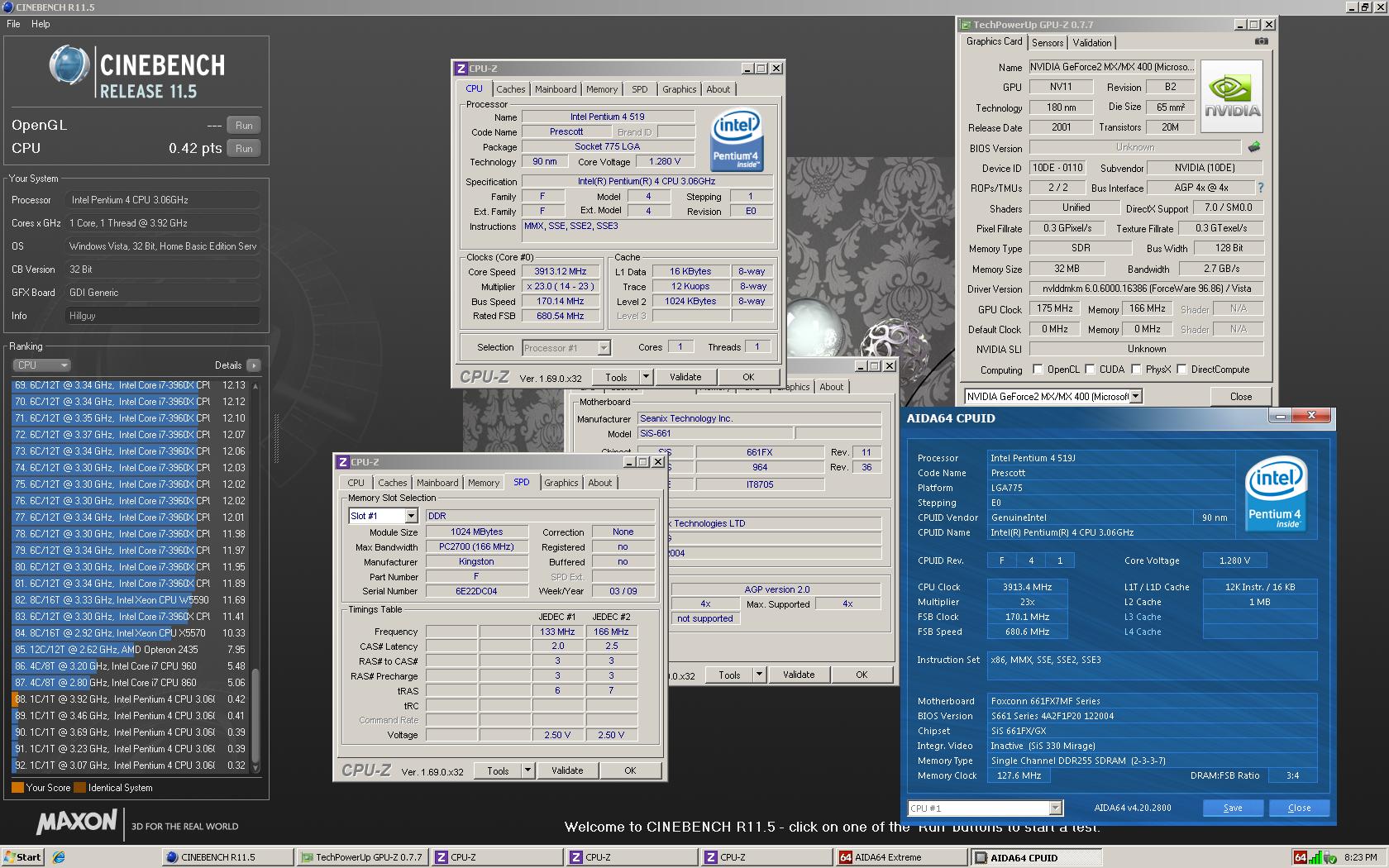Open the CPU ranking type dropdown in Cinebench
The image size is (1389, 868).
(x=41, y=365)
